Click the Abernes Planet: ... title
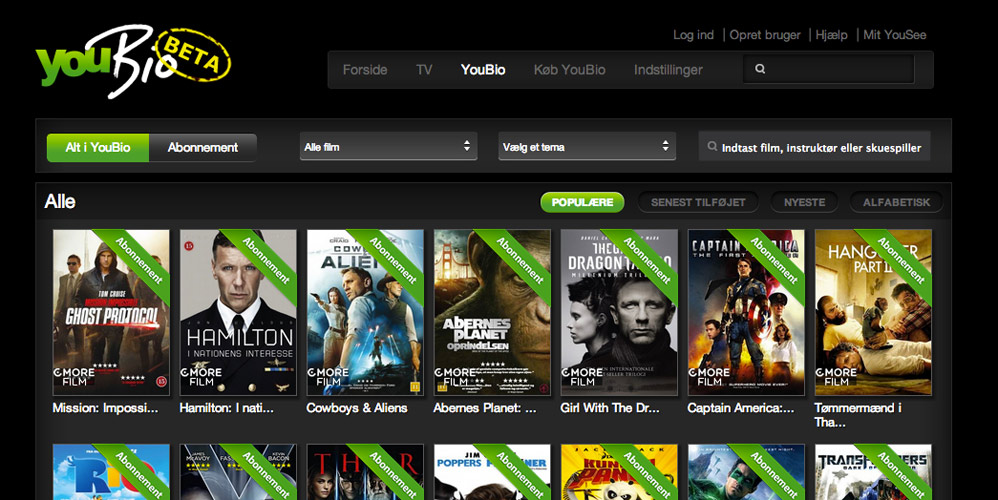Image resolution: width=998 pixels, height=500 pixels. (x=485, y=408)
